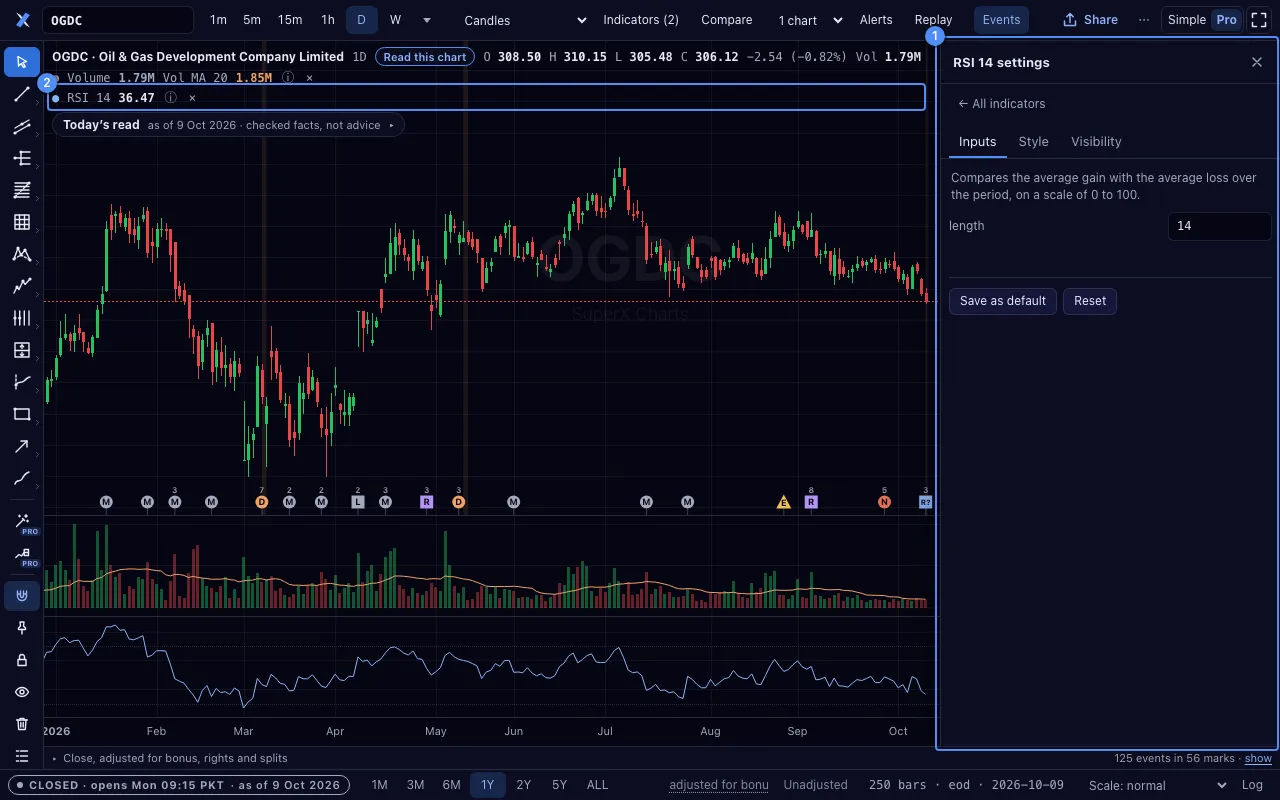This screenshot has height=800, width=1280.
Task: Enter fullscreen mode icon
Action: (x=1260, y=20)
